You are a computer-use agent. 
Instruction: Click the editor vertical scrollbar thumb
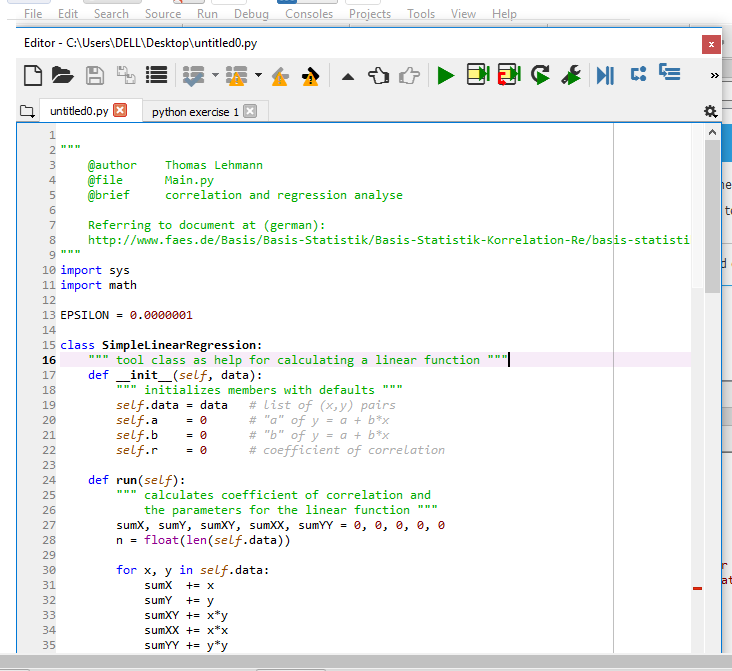(712, 216)
